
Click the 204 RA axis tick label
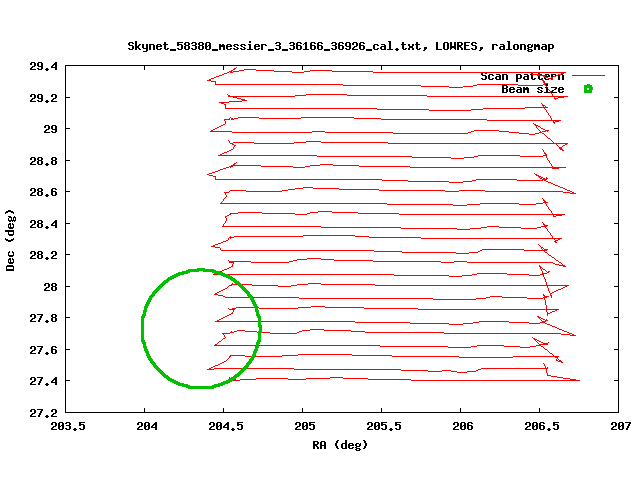click(x=147, y=426)
